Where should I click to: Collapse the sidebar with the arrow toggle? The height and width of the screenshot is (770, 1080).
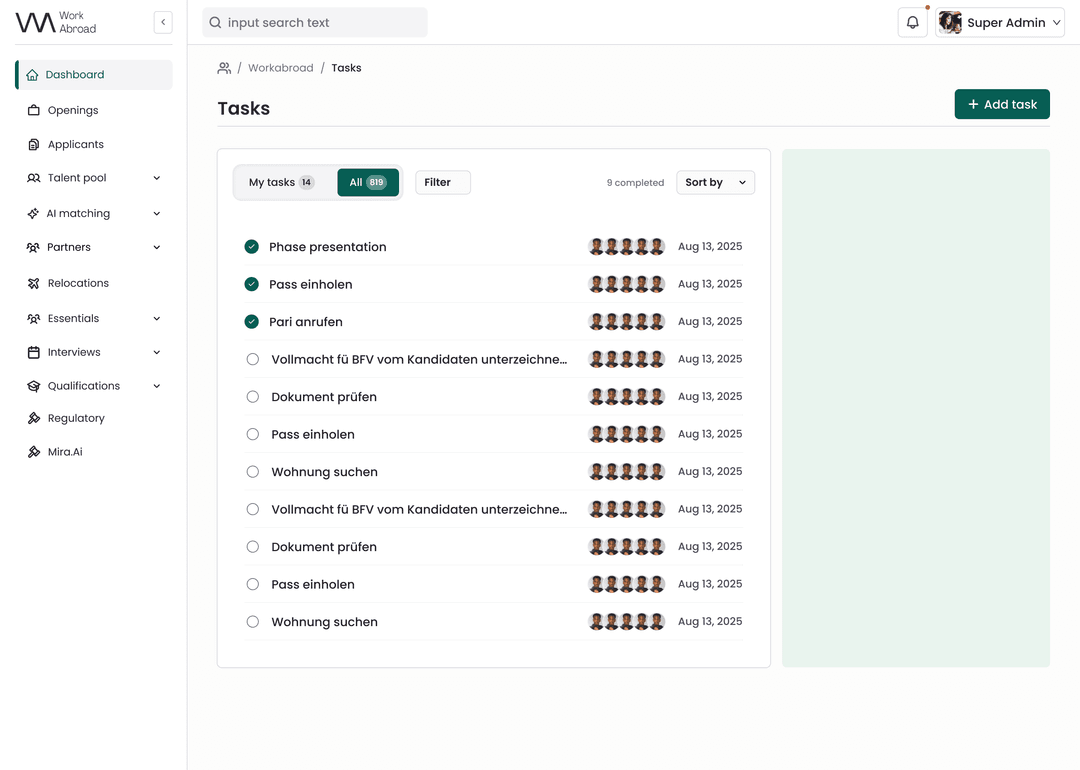coord(163,22)
